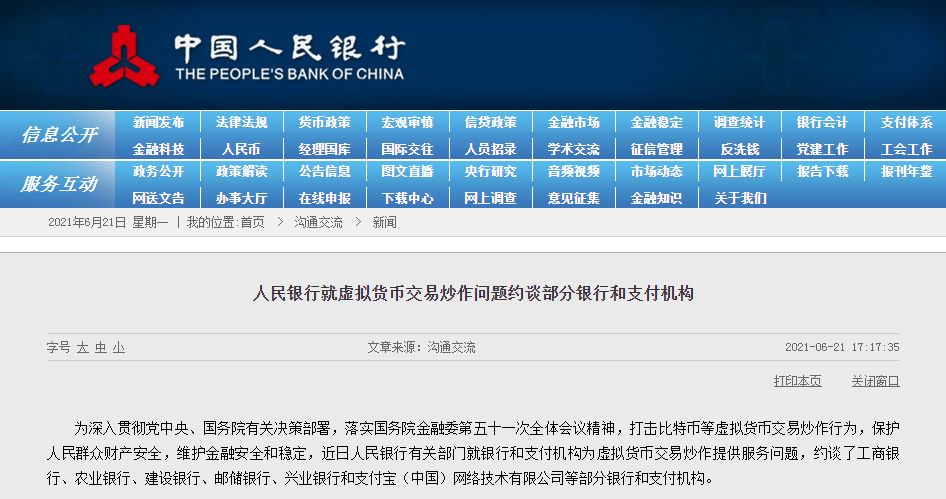The height and width of the screenshot is (499, 946).
Task: Select 音频视频 menu item
Action: click(574, 171)
